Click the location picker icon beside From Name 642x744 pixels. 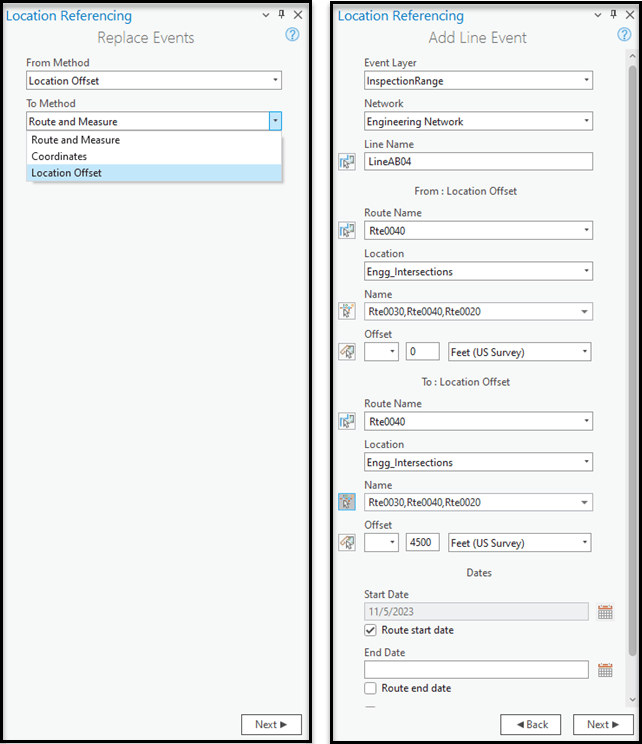pyautogui.click(x=347, y=312)
